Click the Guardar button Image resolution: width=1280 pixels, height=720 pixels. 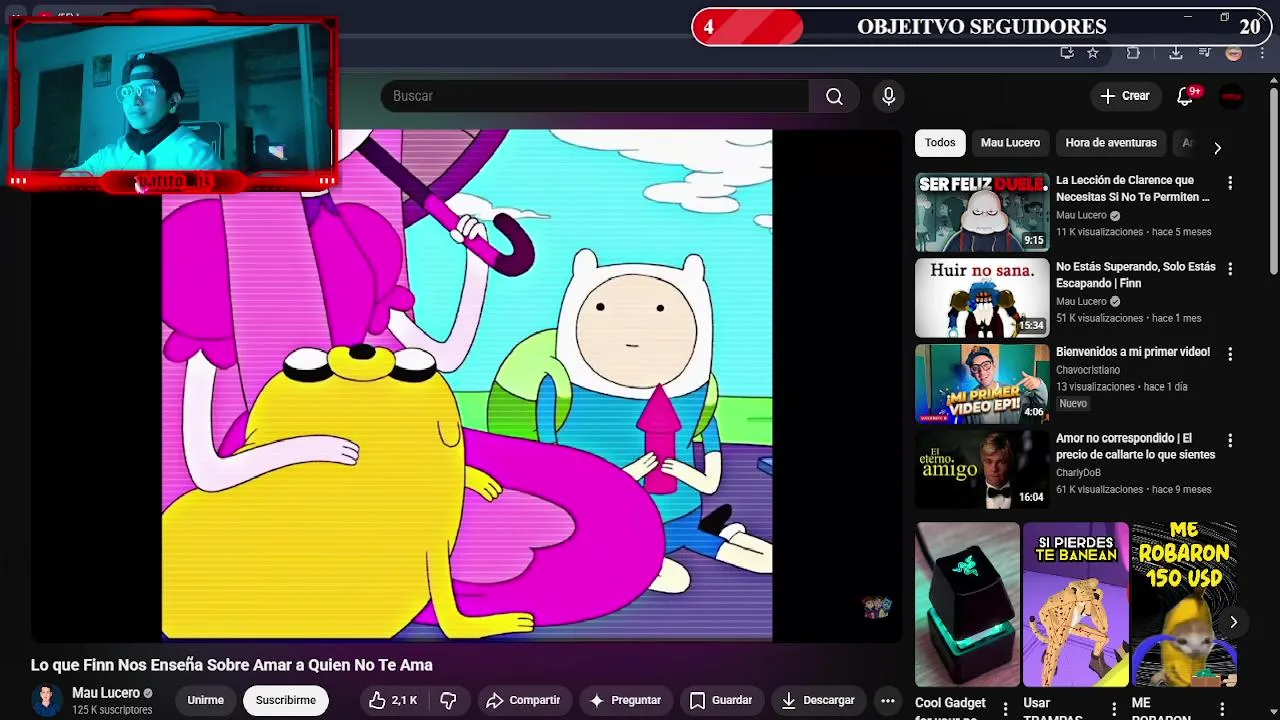click(x=720, y=700)
